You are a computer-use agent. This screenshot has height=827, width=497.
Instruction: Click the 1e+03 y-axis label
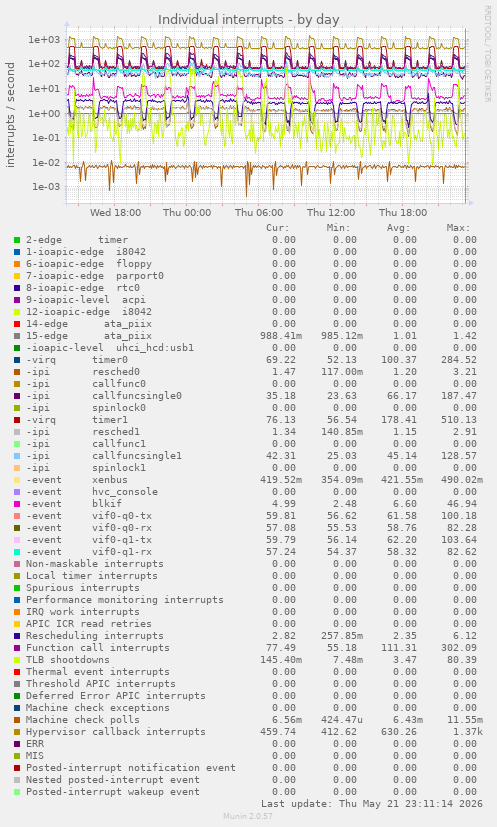click(45, 40)
